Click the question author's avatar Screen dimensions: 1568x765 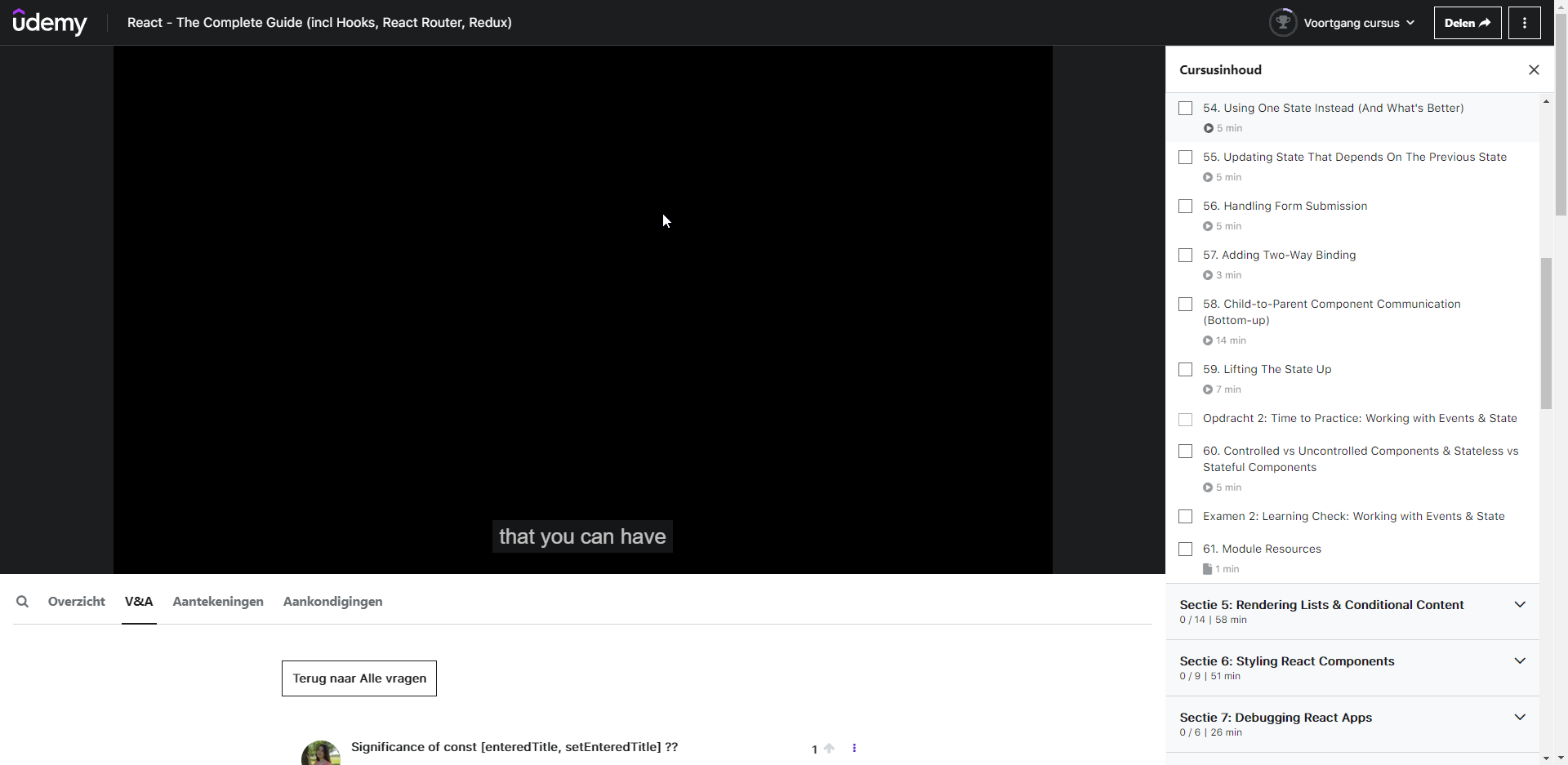click(321, 753)
